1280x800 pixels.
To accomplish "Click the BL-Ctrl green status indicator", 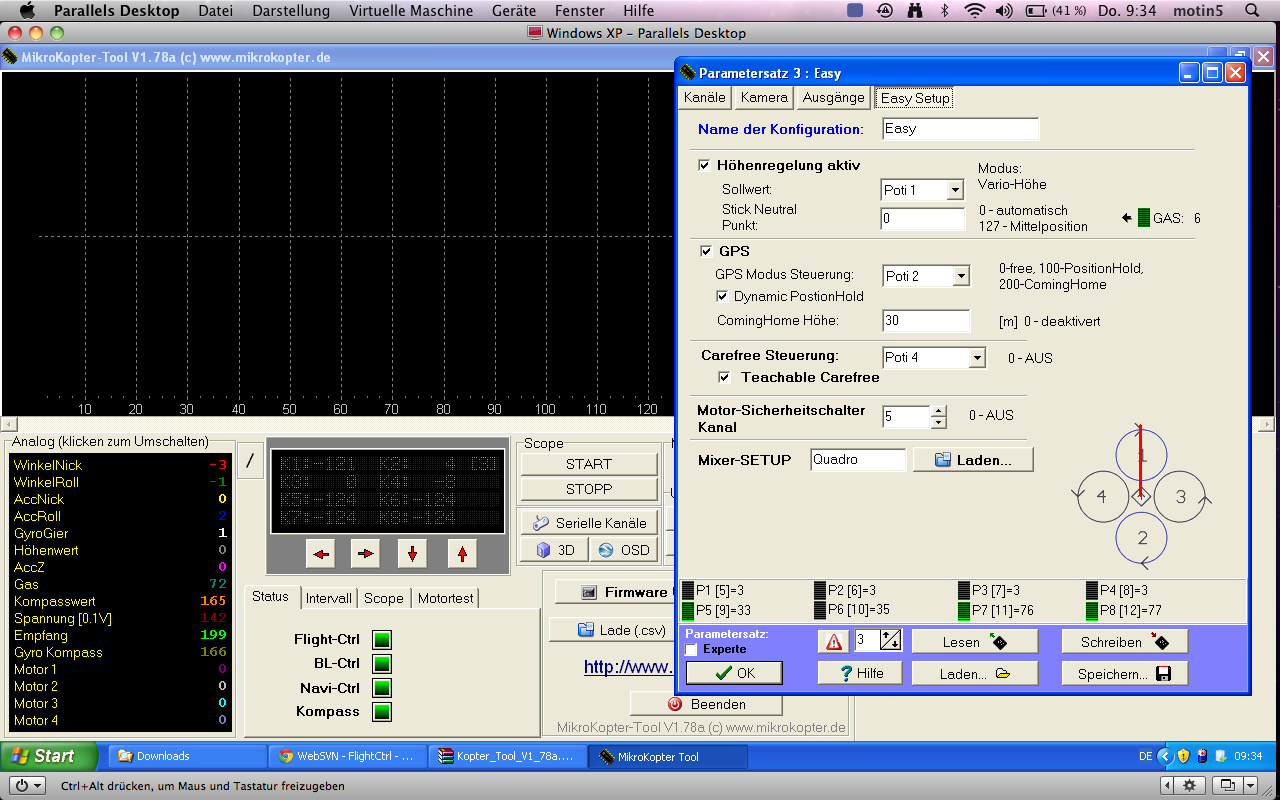I will tap(382, 664).
